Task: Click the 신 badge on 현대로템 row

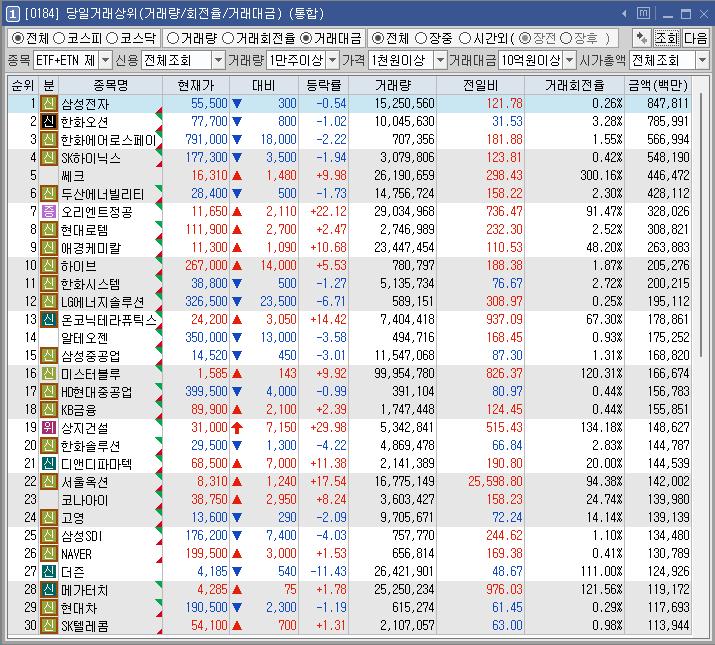Action: 48,229
